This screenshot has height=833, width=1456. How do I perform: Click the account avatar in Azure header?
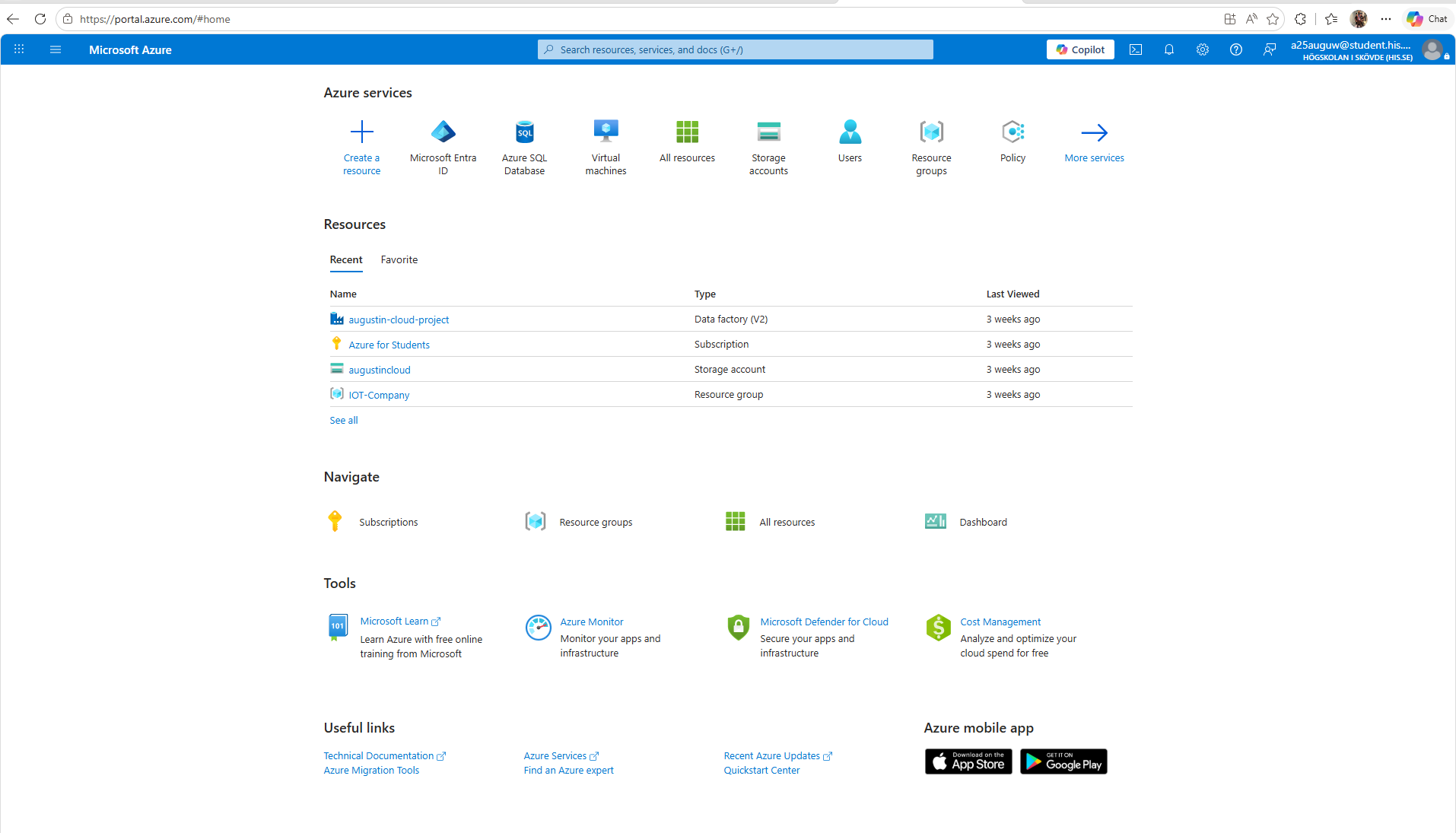[1432, 50]
